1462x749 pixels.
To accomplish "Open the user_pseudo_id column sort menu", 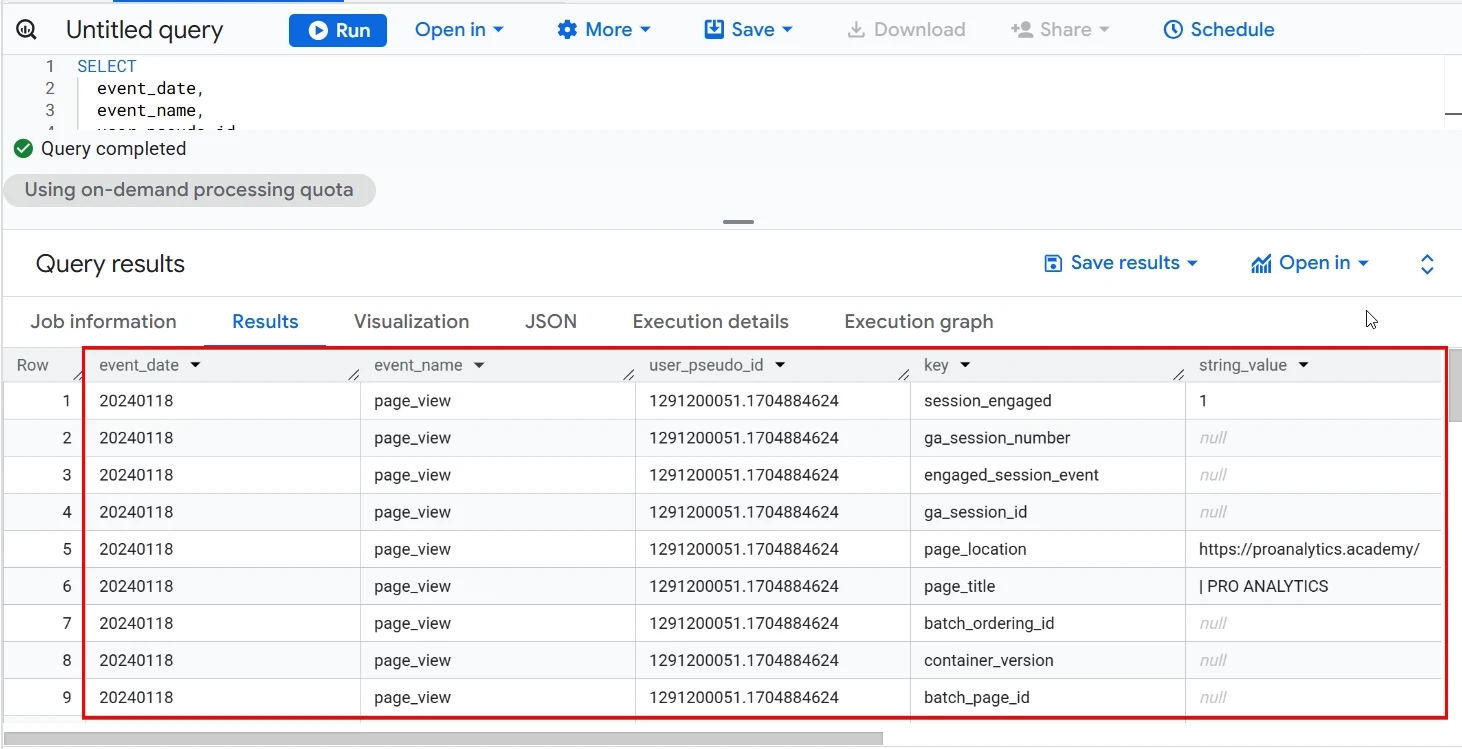I will click(780, 366).
